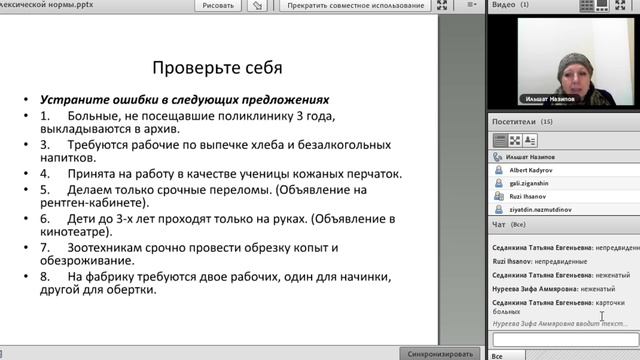Click the chat message input field
640x360 pixels.
pyautogui.click(x=566, y=340)
